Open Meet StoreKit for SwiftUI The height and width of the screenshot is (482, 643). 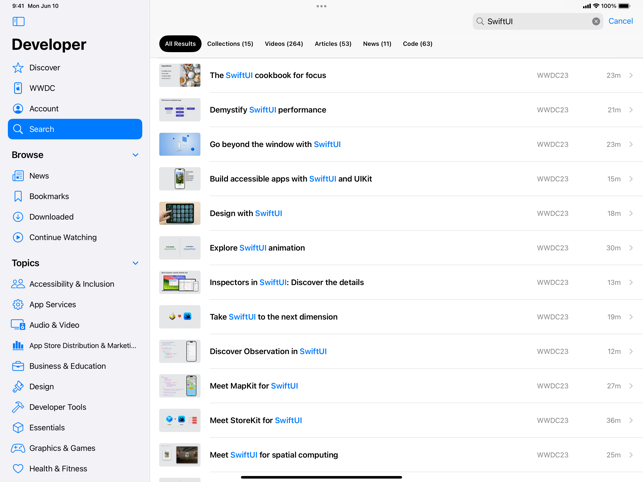pyautogui.click(x=396, y=420)
